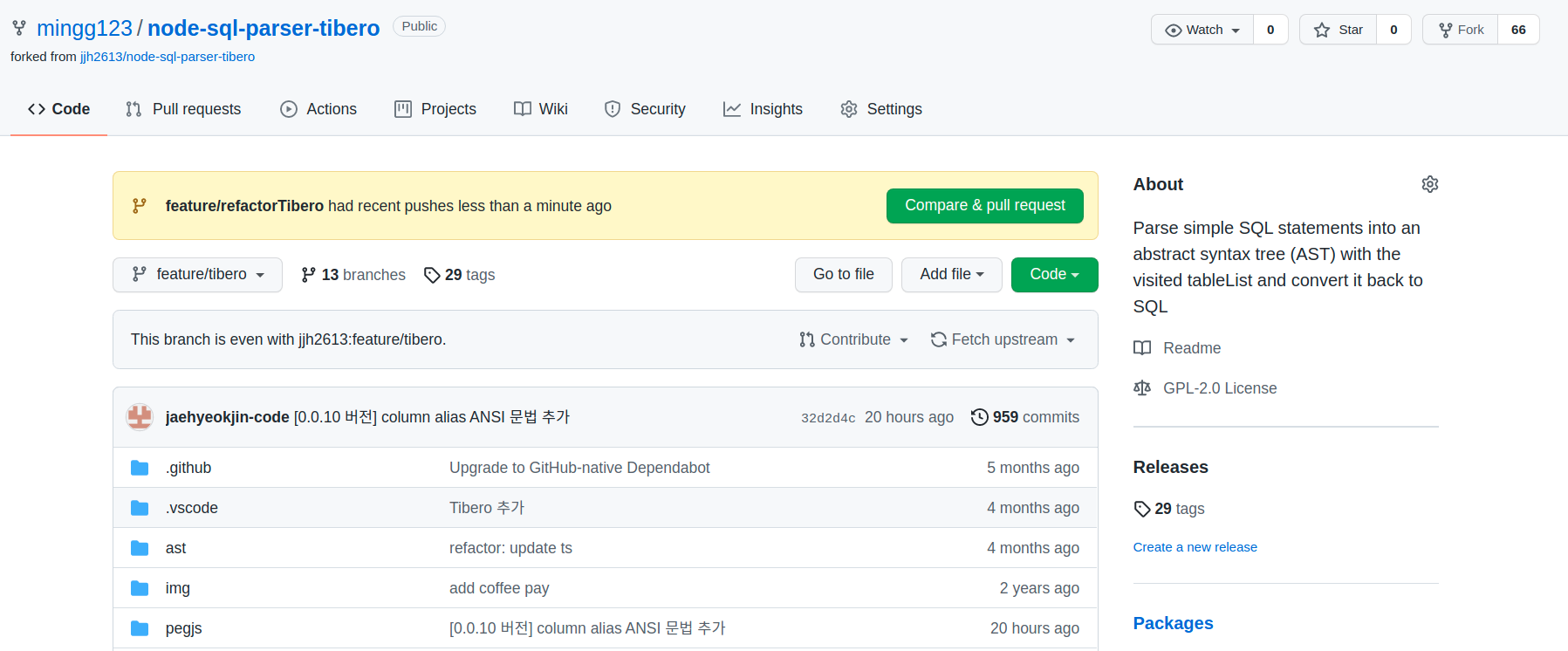The height and width of the screenshot is (651, 1568).
Task: Click '2 years ago' for img row
Action: [1039, 588]
